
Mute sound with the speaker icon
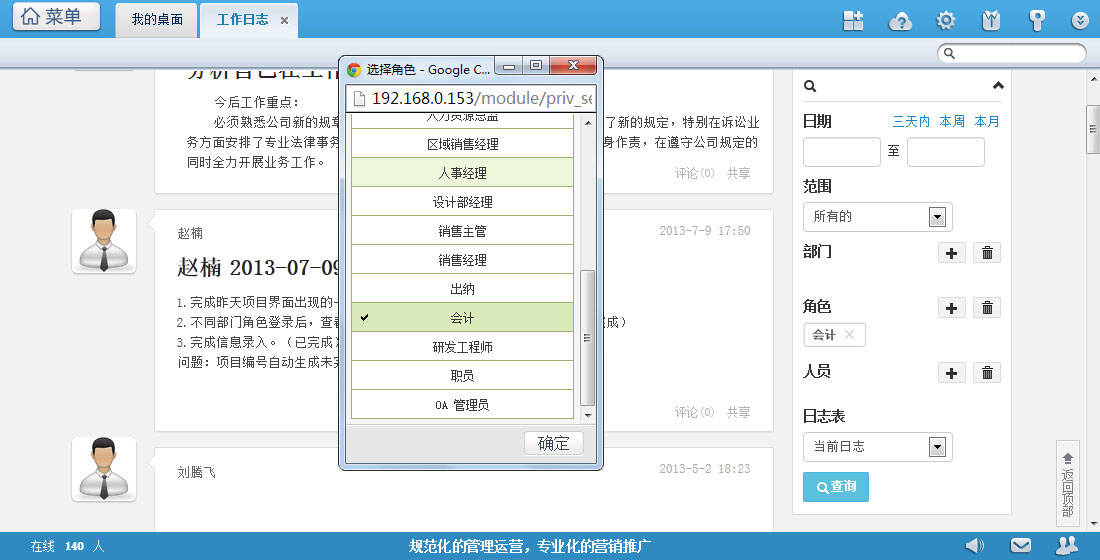973,545
